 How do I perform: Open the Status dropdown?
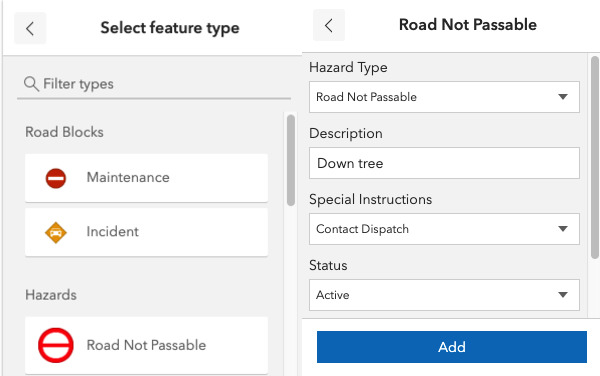coord(444,295)
